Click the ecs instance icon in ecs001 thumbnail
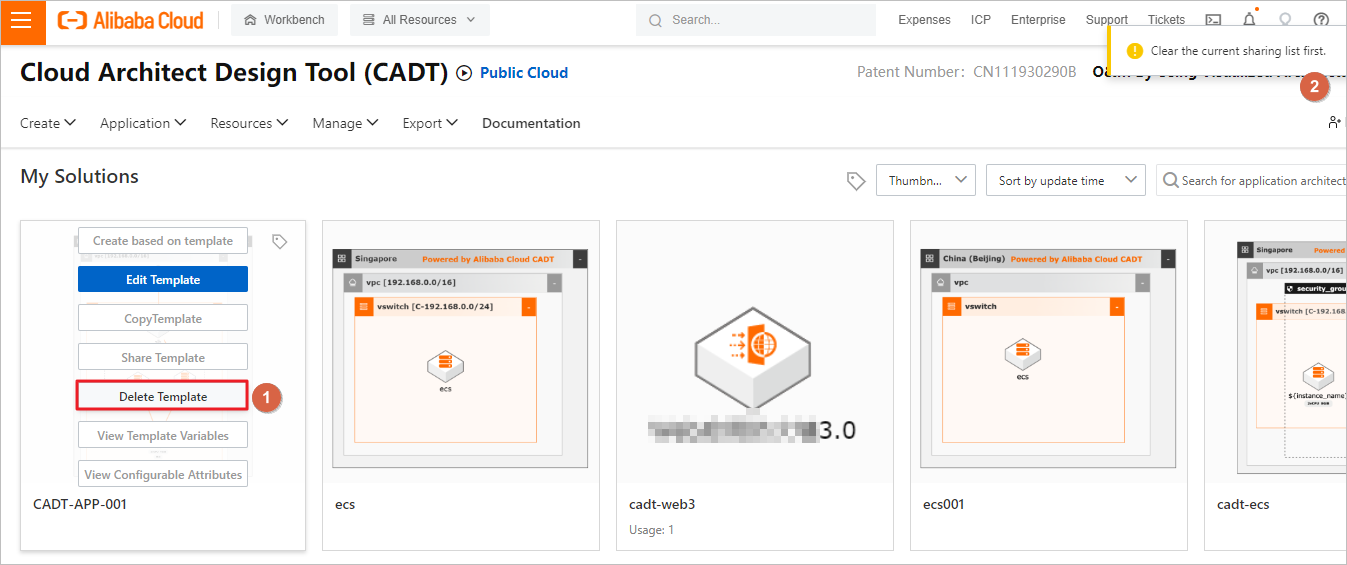 pyautogui.click(x=1023, y=354)
